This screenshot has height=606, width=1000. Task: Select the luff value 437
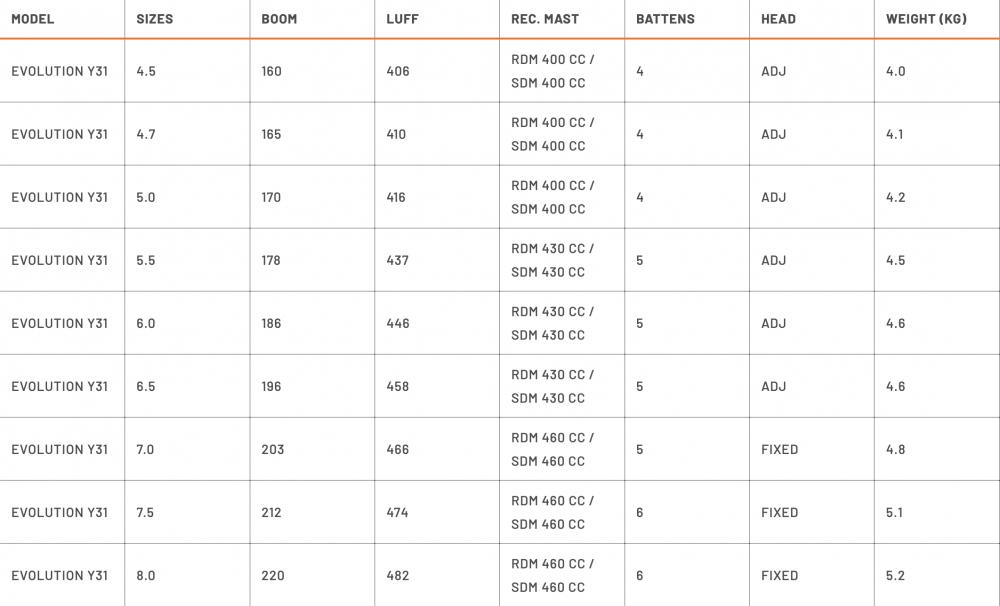tap(398, 260)
